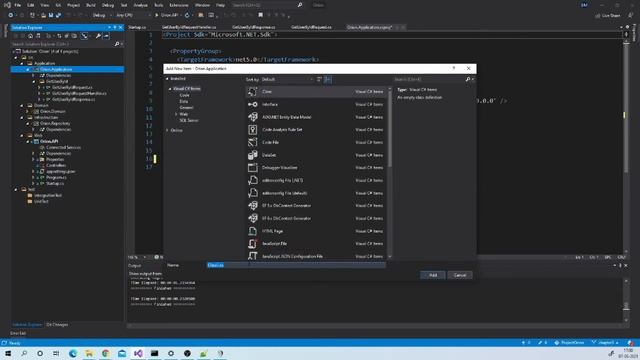Select the Debugger Visualizer template icon
This screenshot has height=360, width=640.
[253, 168]
